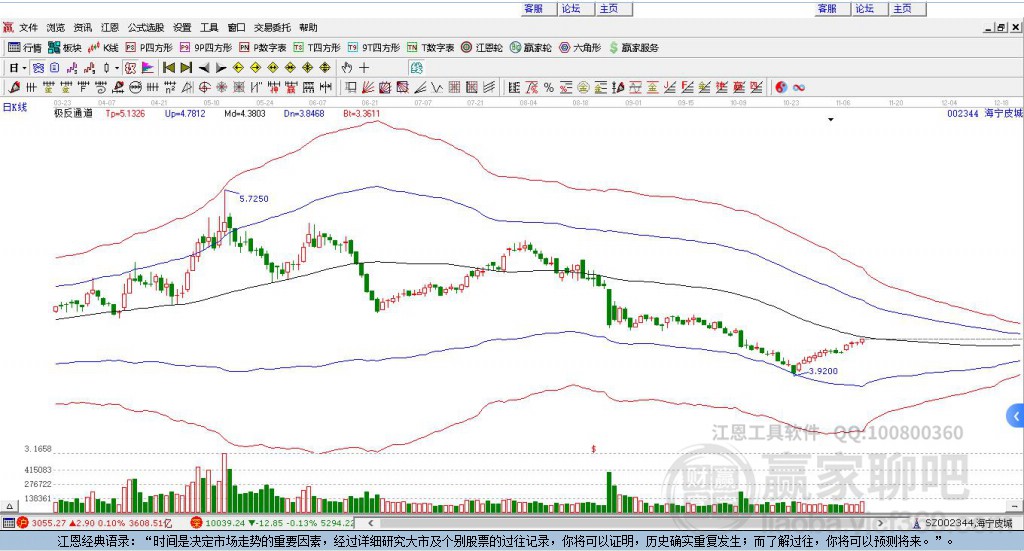1024x551 pixels.
Task: Select the crosshair plus cursor tool
Action: [x=364, y=68]
